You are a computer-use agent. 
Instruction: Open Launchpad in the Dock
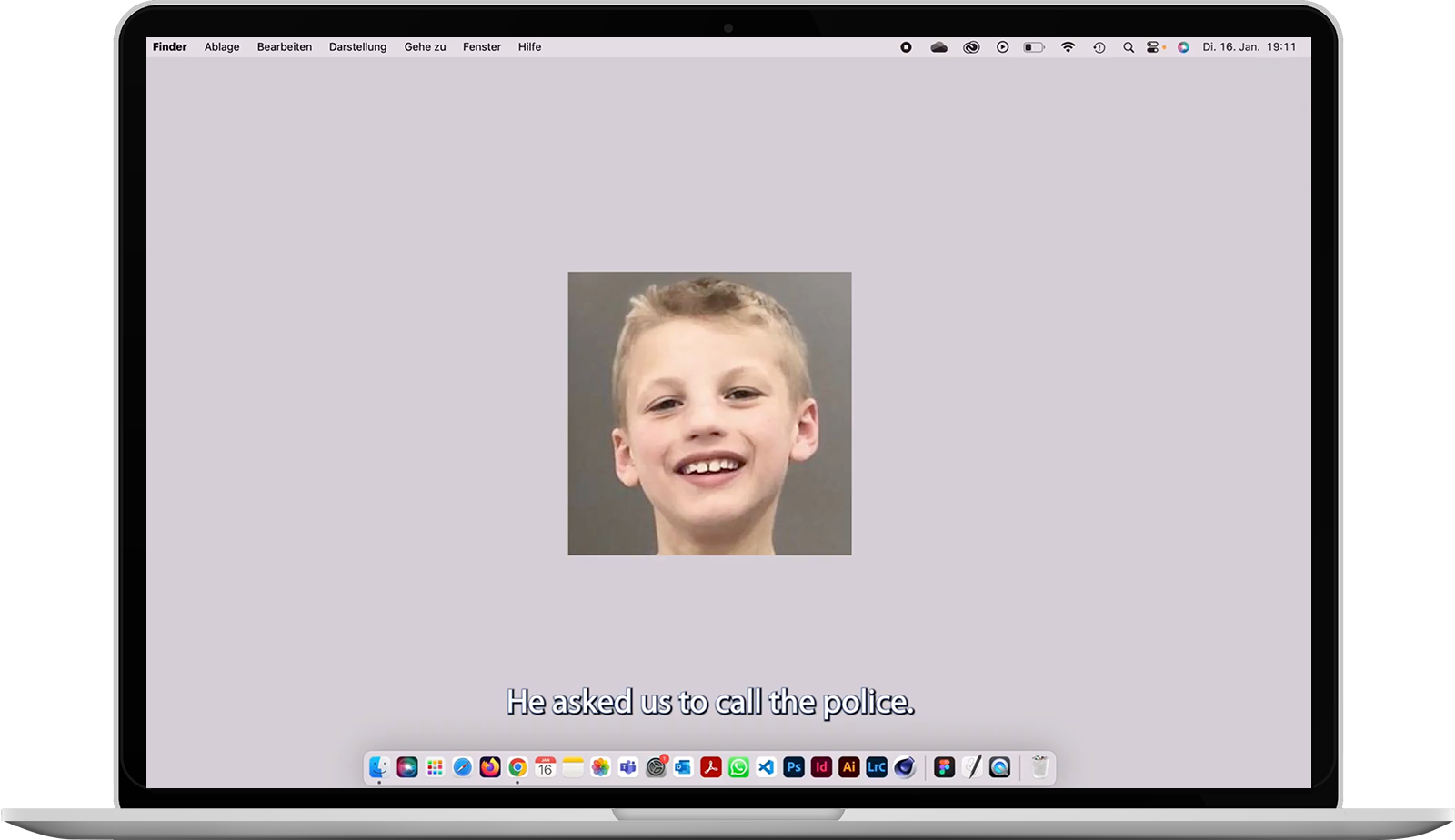click(435, 767)
